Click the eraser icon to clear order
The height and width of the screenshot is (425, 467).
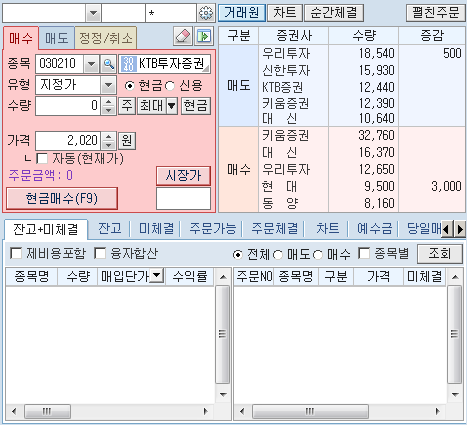click(x=183, y=36)
